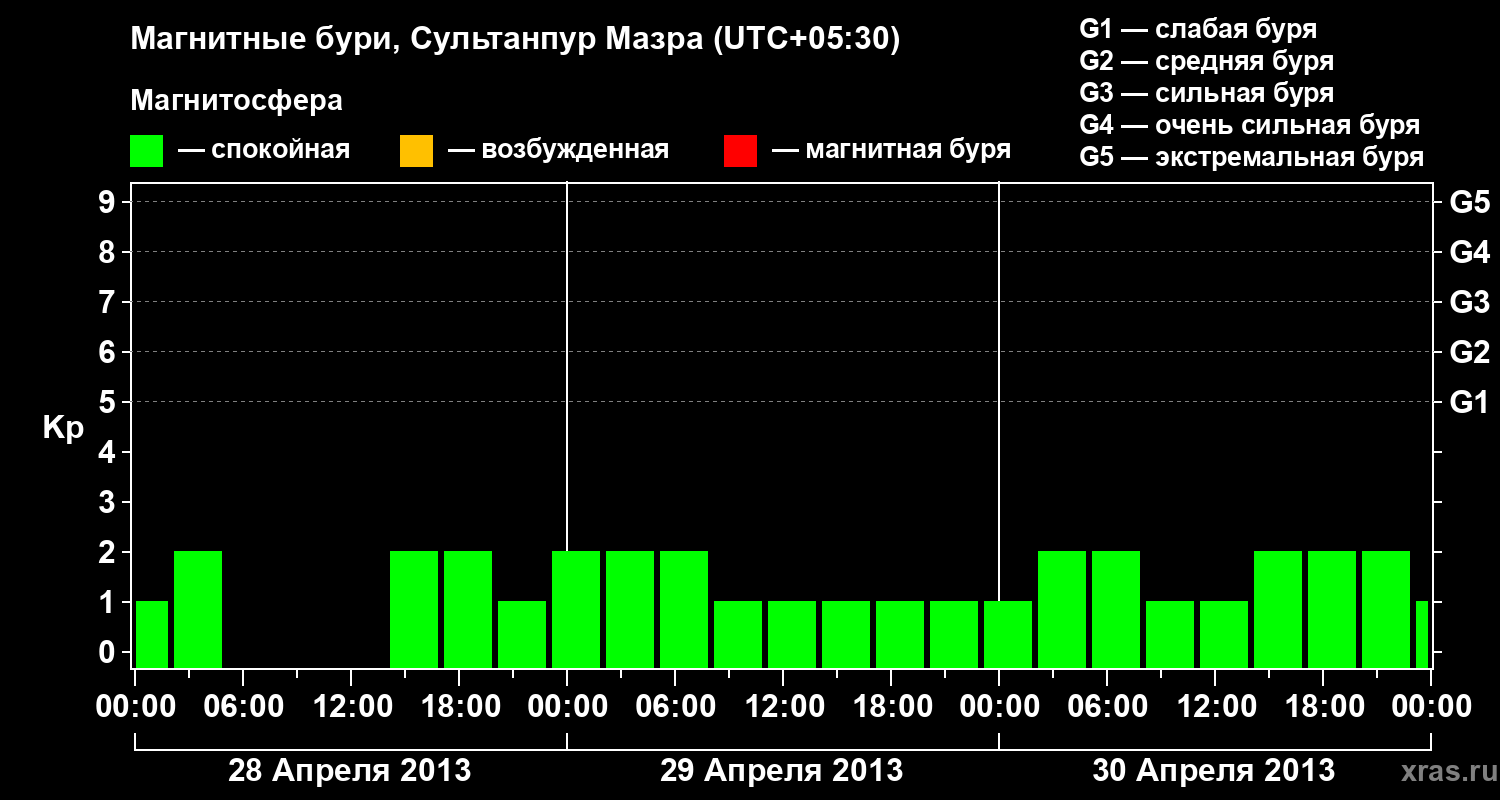Click the bar spanning midnight into 29 April
The image size is (1500, 800).
click(x=576, y=609)
